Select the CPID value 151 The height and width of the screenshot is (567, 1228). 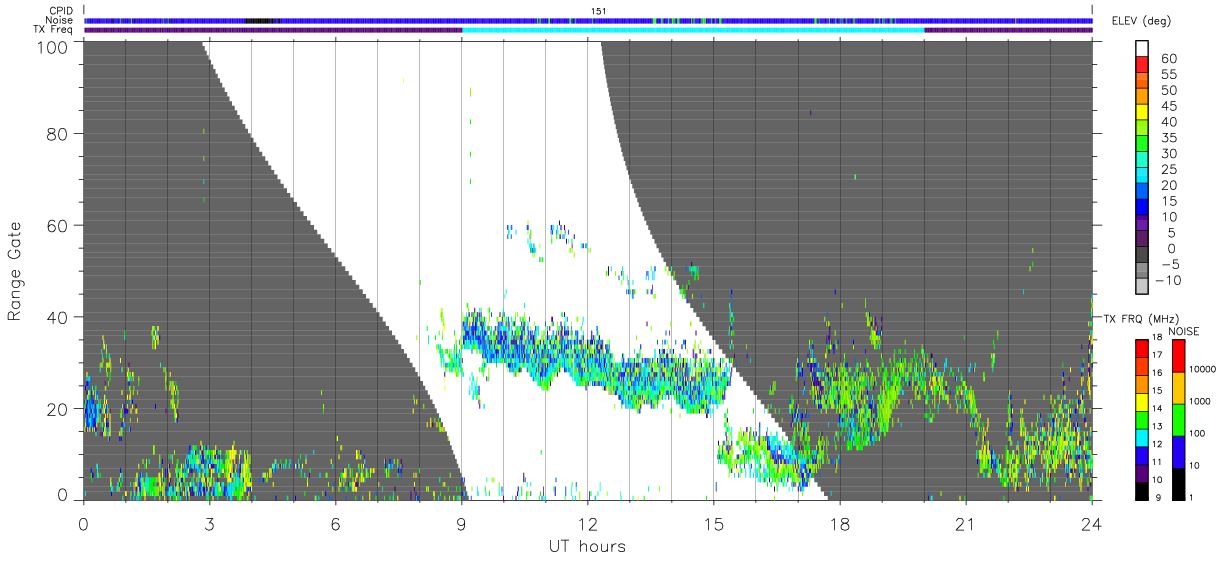tap(598, 11)
